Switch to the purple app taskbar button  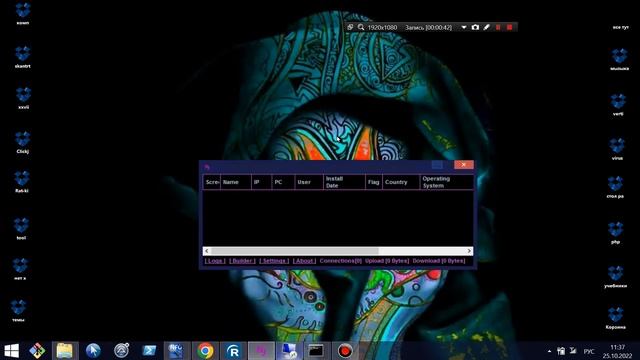click(261, 351)
